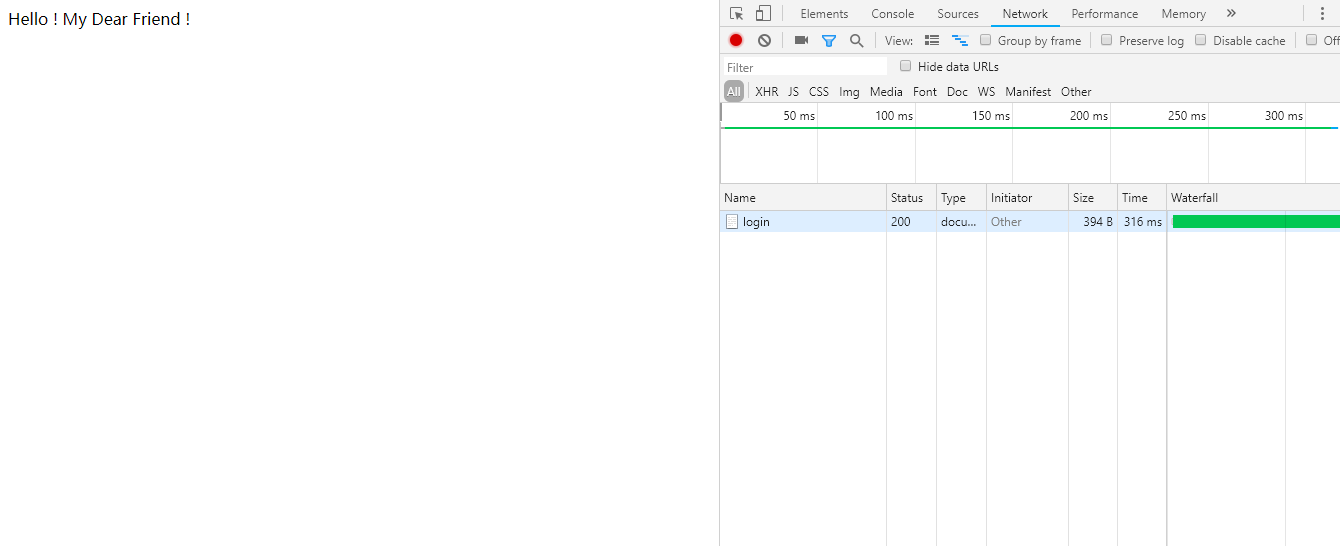Sort by the Initiator column header

(x=1027, y=198)
